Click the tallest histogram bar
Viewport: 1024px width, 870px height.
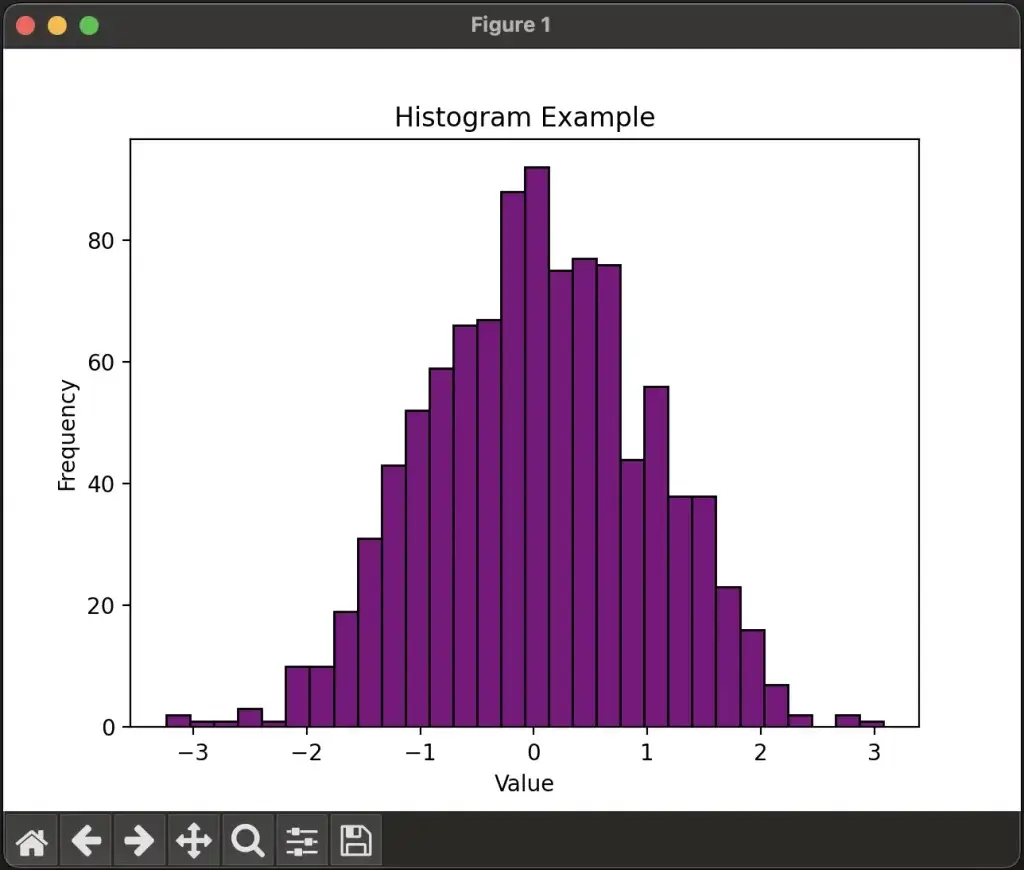[x=537, y=450]
